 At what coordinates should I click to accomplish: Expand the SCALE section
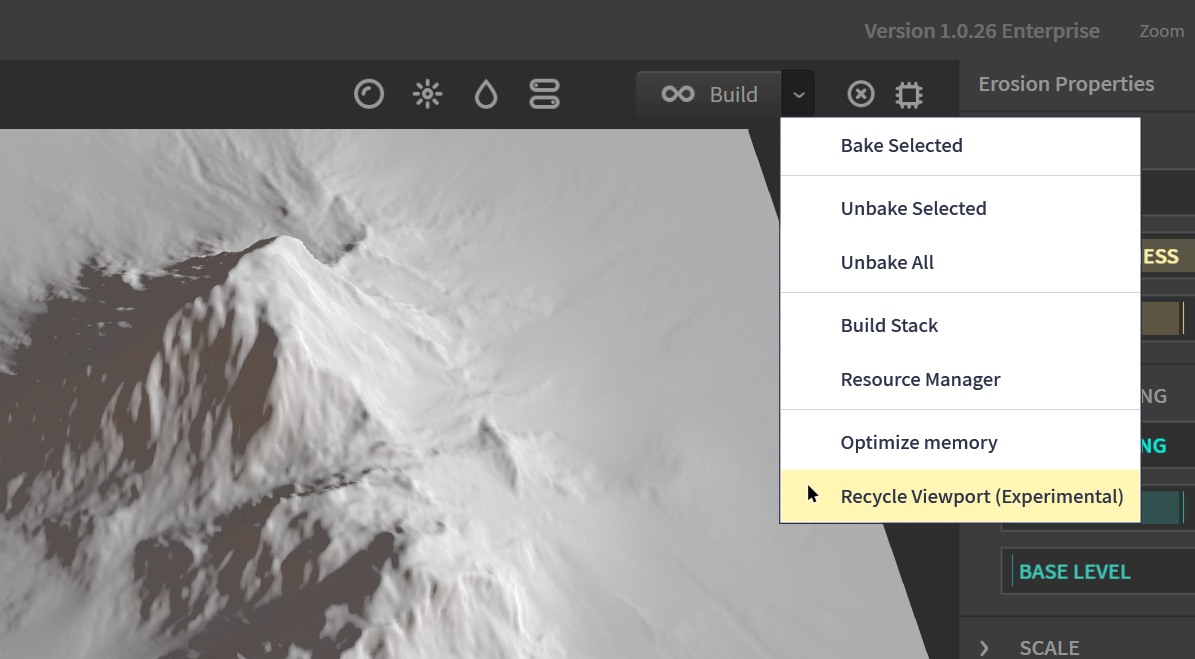(x=984, y=648)
